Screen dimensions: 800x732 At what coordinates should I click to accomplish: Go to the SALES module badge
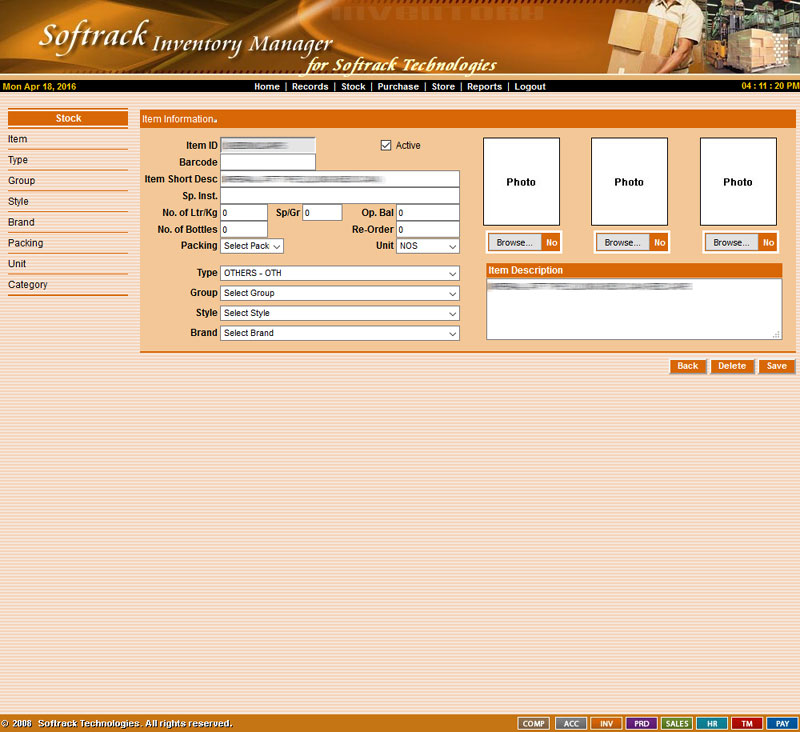pos(677,723)
